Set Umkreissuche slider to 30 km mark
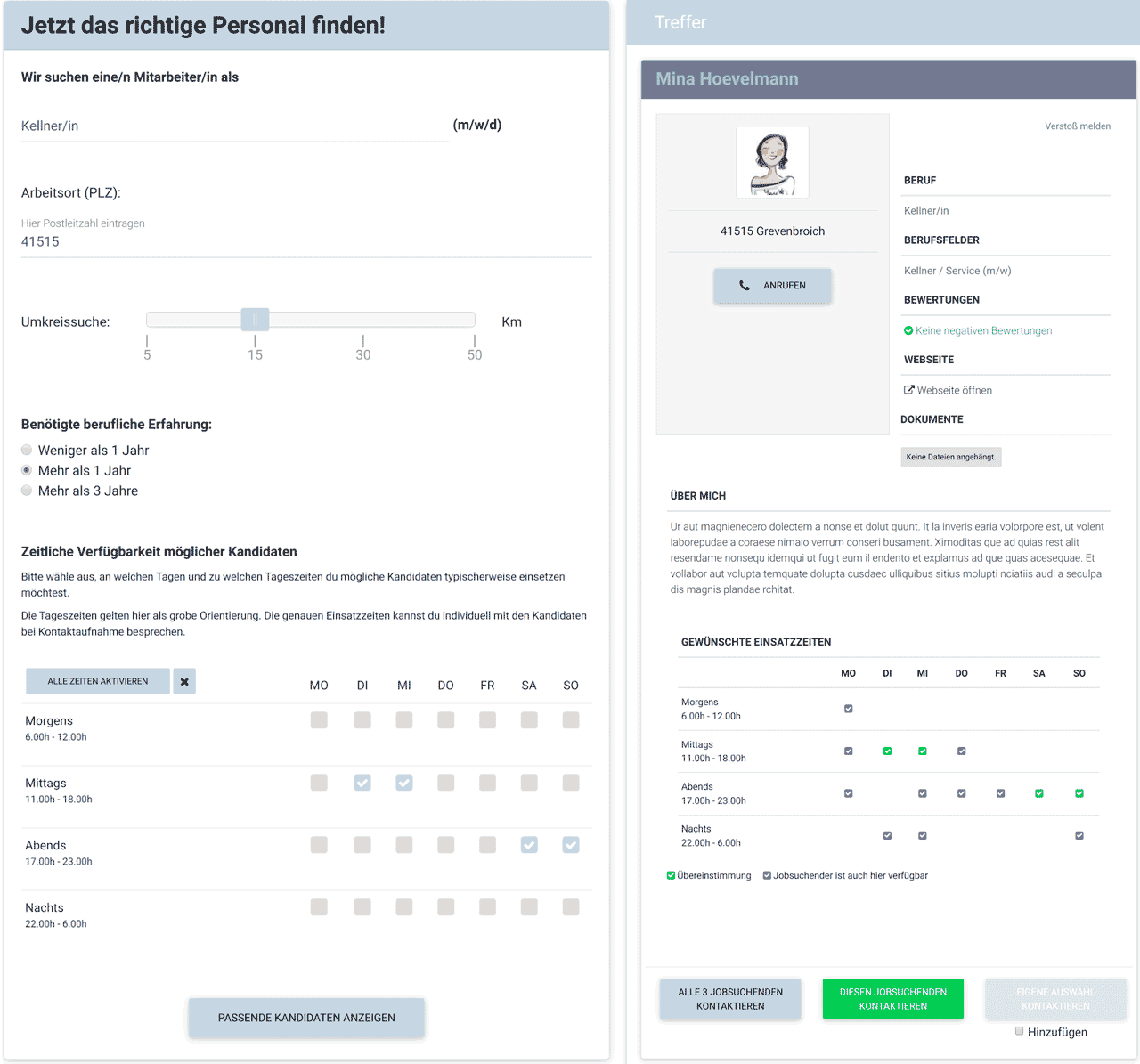Screen dimensions: 1140x1064 tap(363, 320)
